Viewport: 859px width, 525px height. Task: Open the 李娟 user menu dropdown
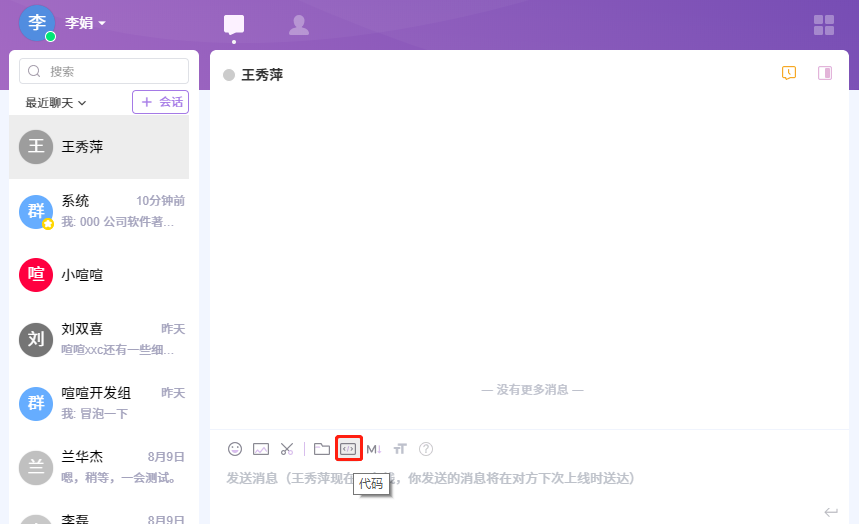coord(86,22)
